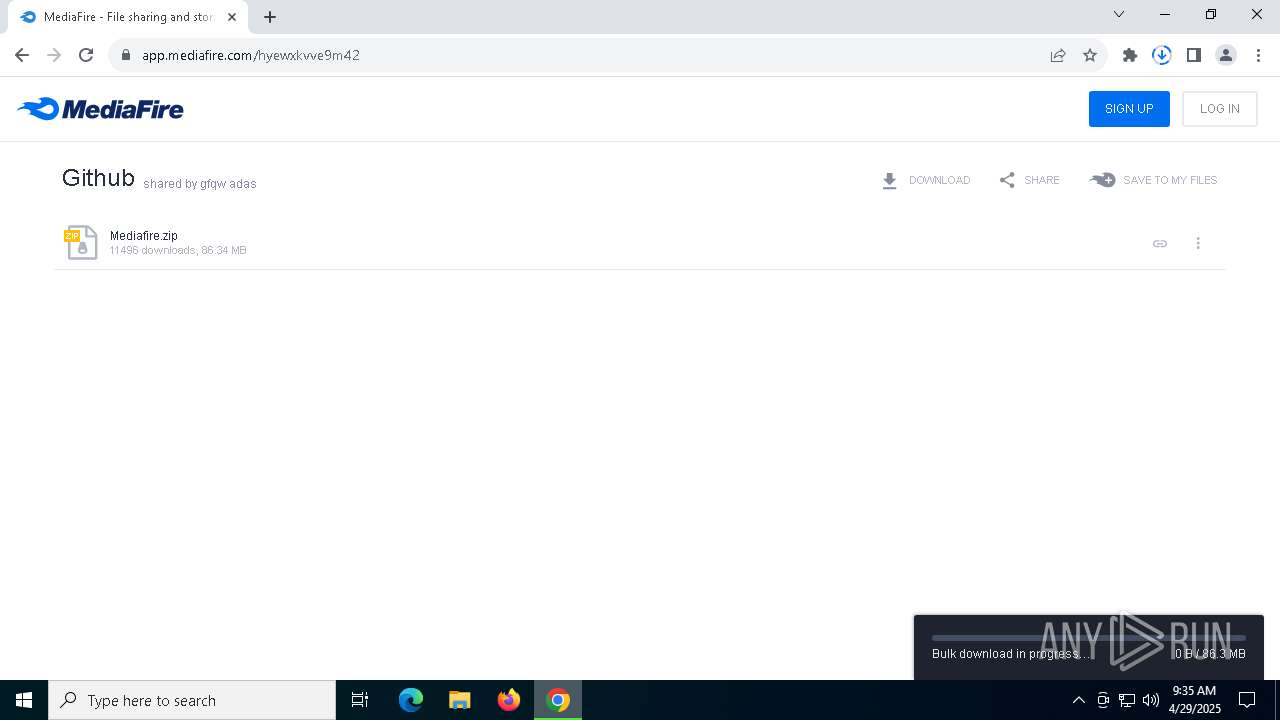Open File Explorer from taskbar
The image size is (1280, 720).
coord(460,700)
